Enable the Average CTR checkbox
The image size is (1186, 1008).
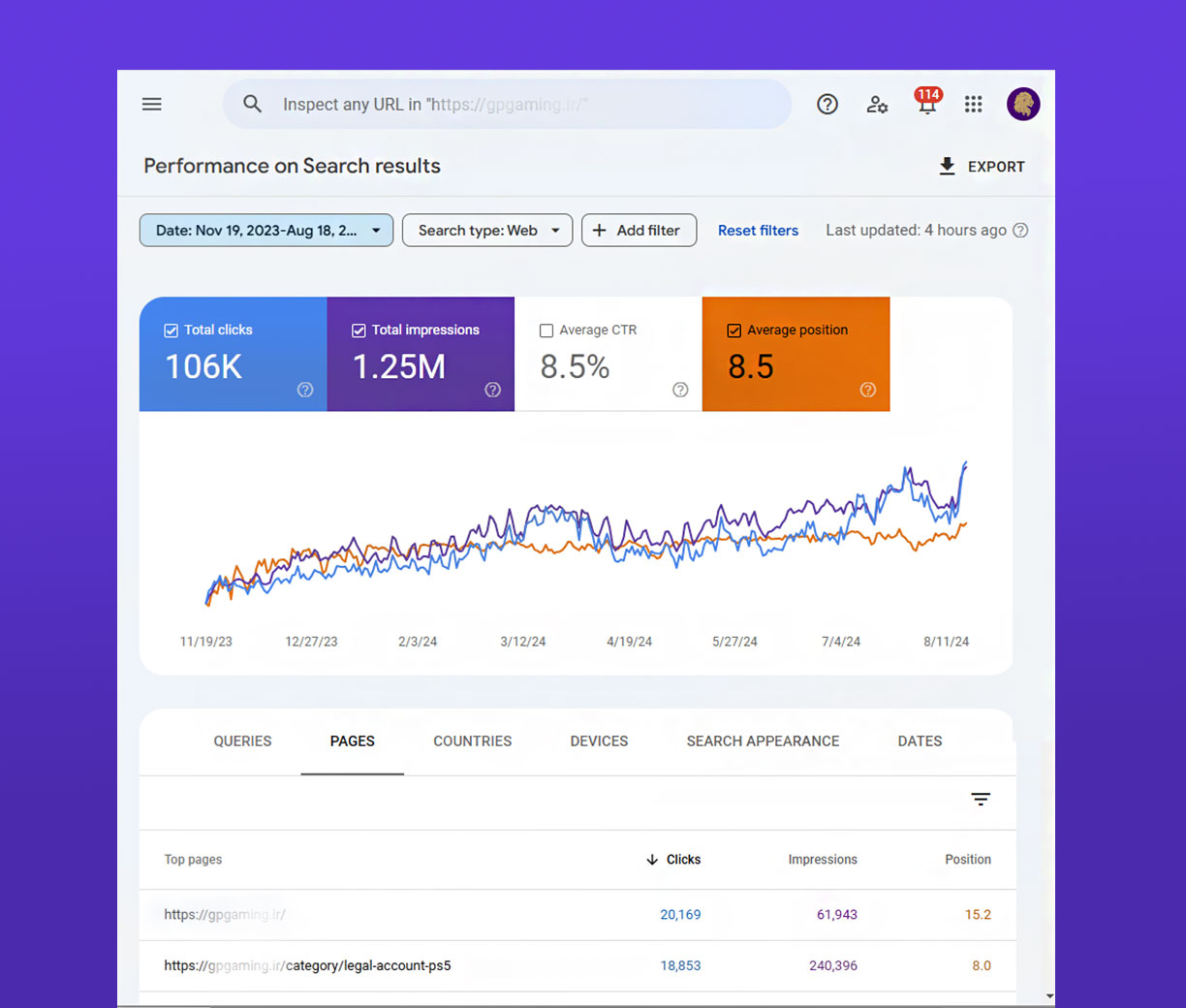546,331
